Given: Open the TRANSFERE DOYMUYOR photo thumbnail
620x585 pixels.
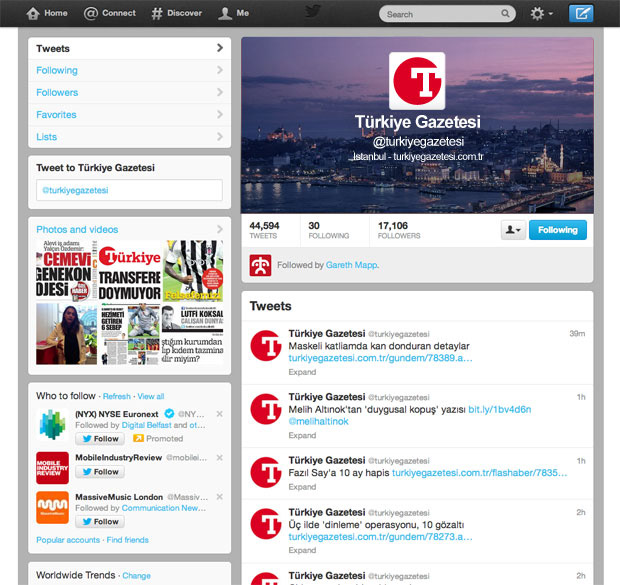Looking at the screenshot, I should (130, 271).
